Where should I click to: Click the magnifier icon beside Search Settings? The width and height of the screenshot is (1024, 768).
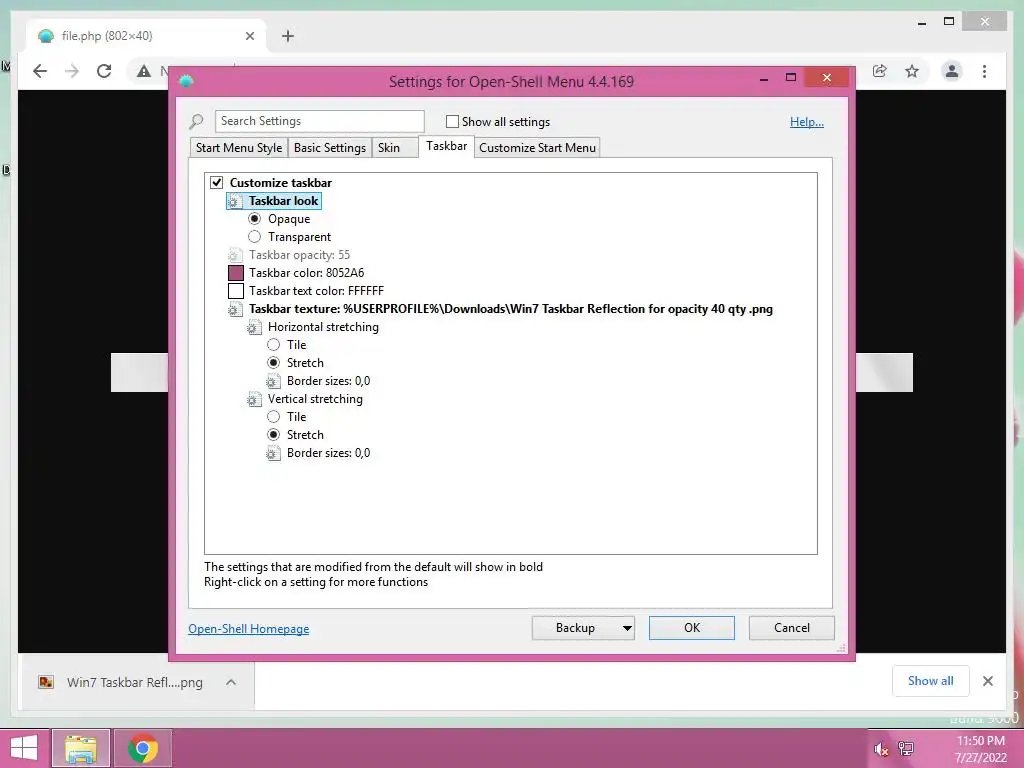(196, 121)
